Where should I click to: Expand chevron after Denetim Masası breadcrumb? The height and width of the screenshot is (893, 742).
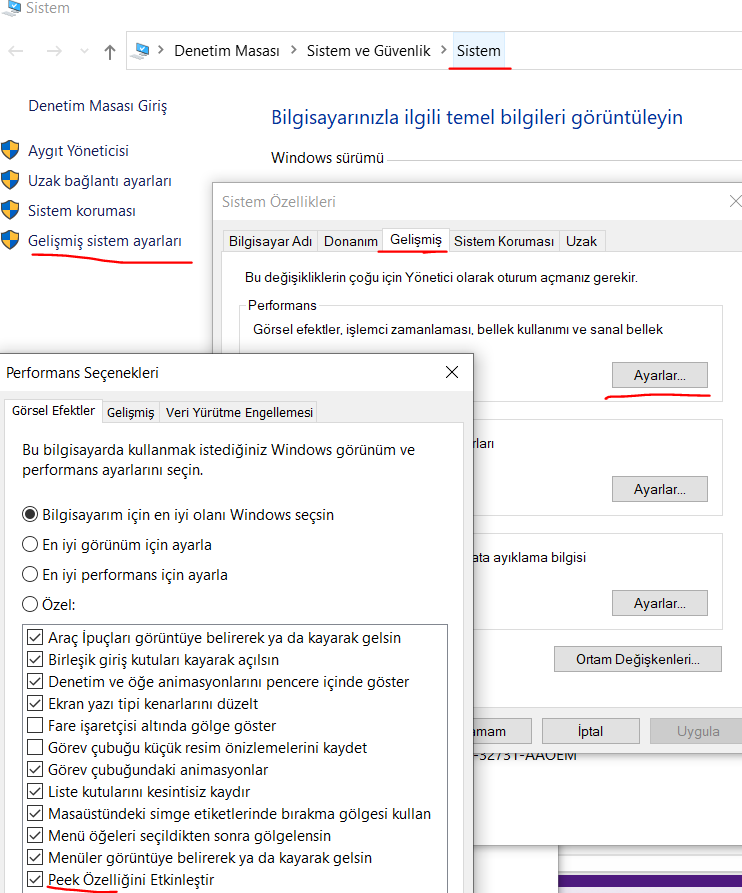tap(294, 50)
